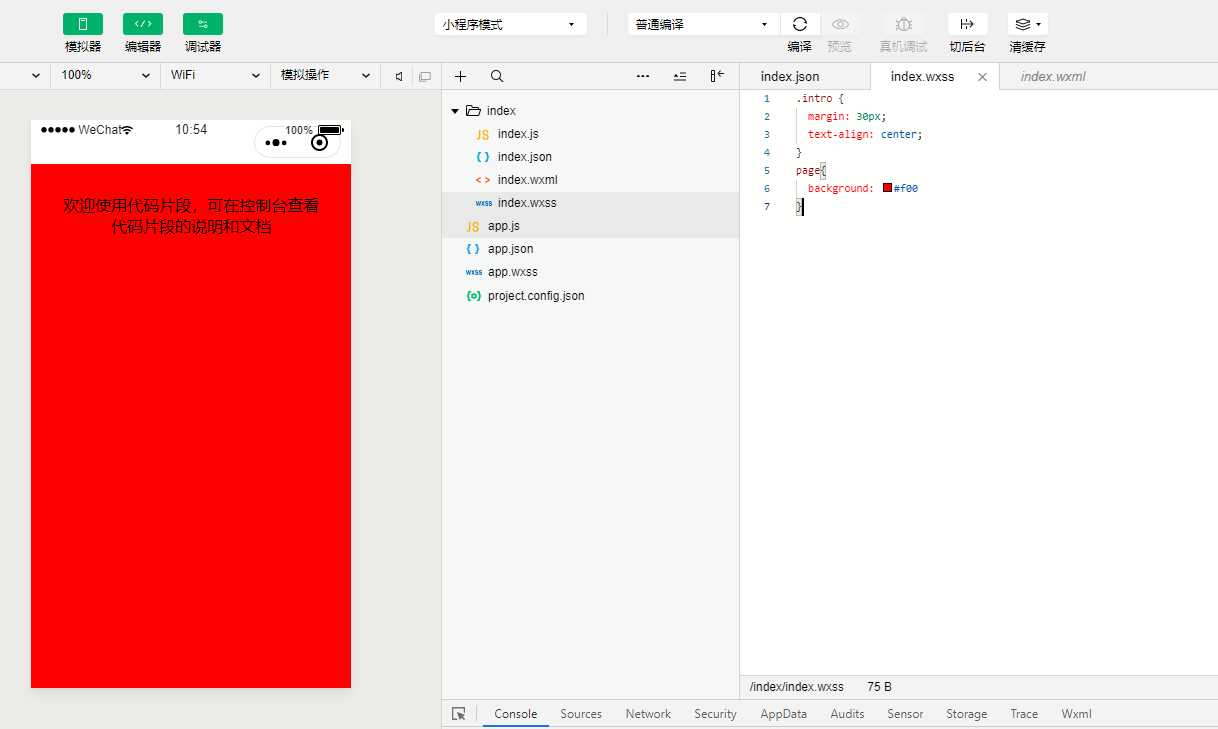This screenshot has height=729, width=1218.
Task: Open project.config.json in the file tree
Action: pyautogui.click(x=590, y=296)
